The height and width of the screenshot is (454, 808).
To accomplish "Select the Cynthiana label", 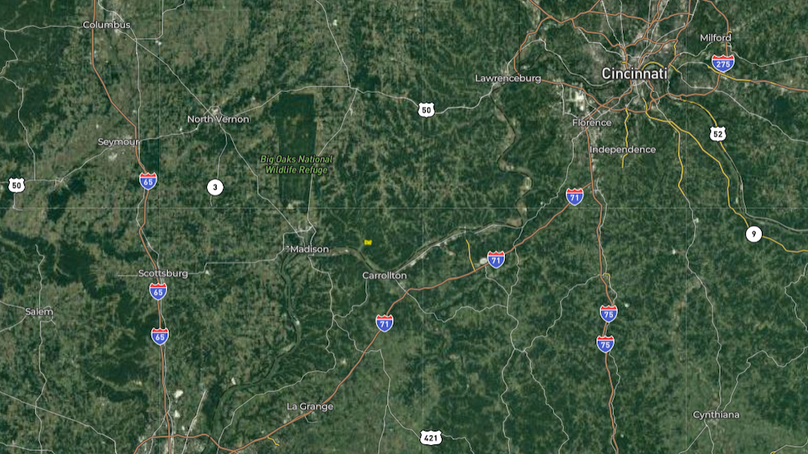I will pos(716,415).
